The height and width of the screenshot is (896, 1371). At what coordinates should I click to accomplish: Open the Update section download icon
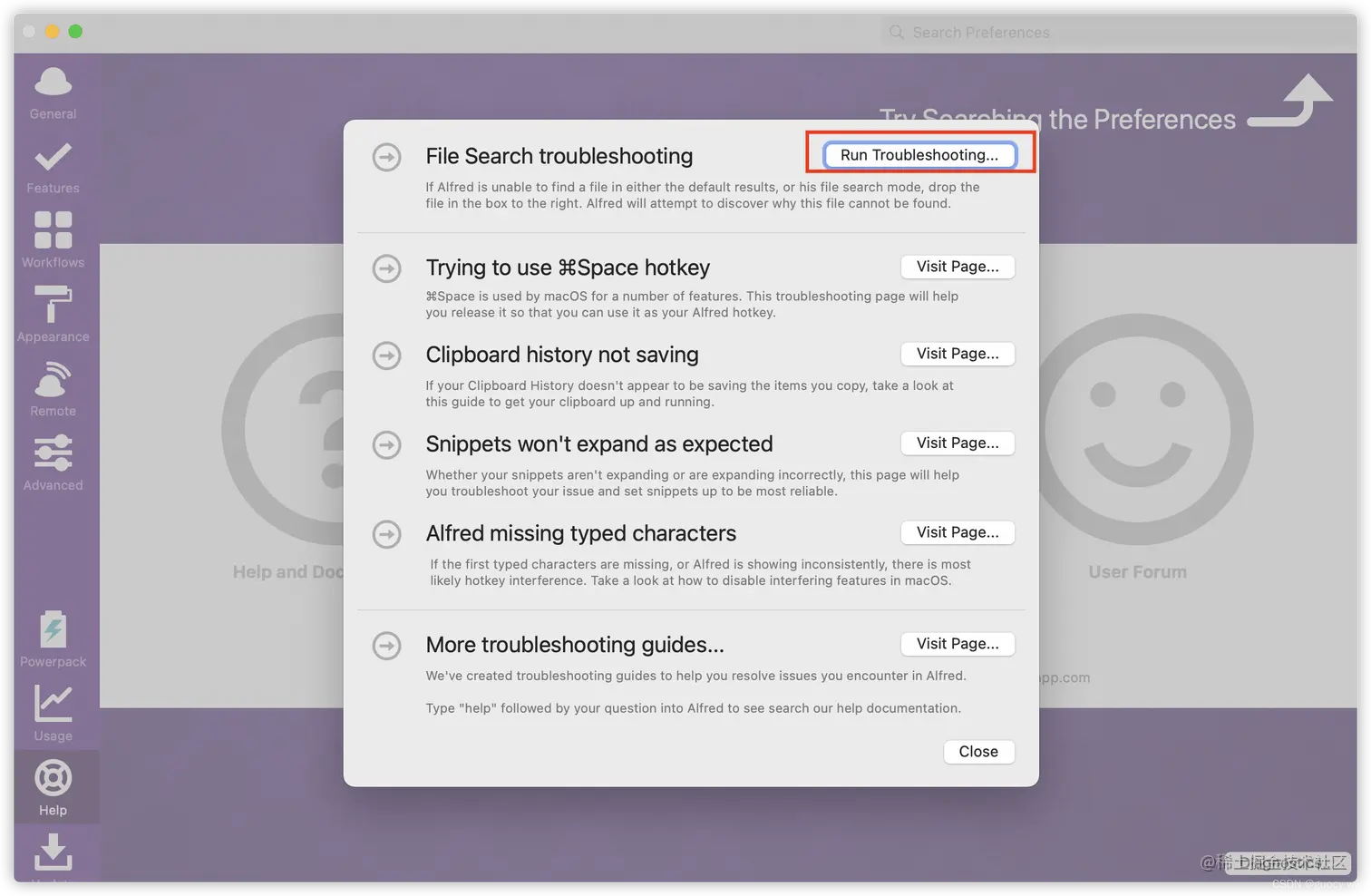pyautogui.click(x=53, y=853)
